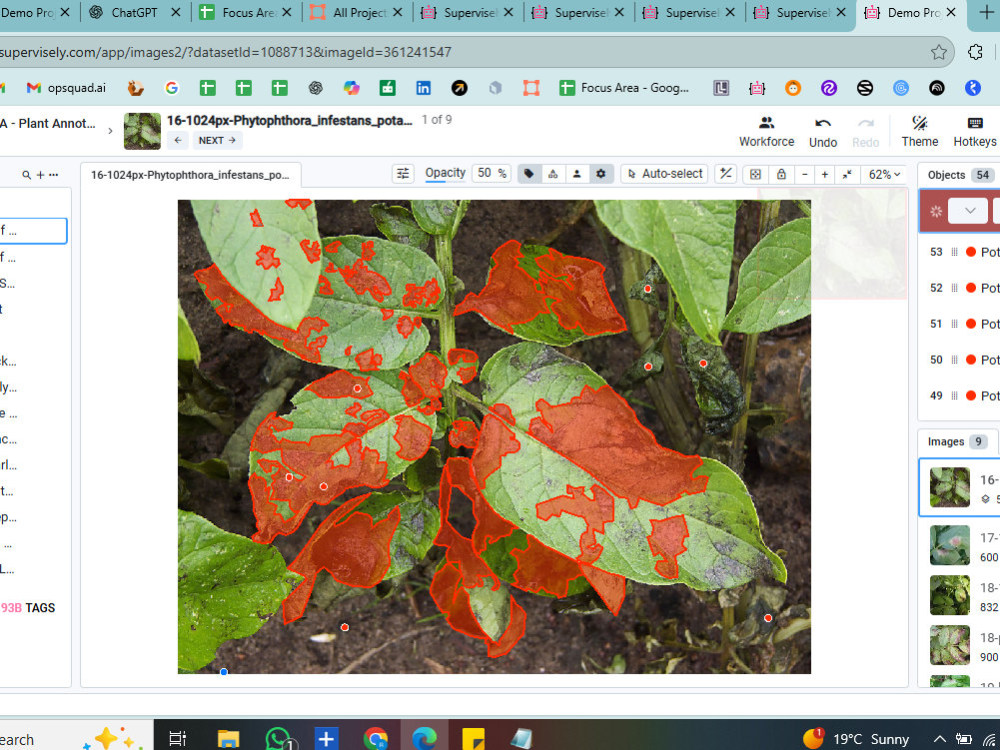Toggle the labeler person display icon
This screenshot has height=750, width=1000.
point(577,173)
